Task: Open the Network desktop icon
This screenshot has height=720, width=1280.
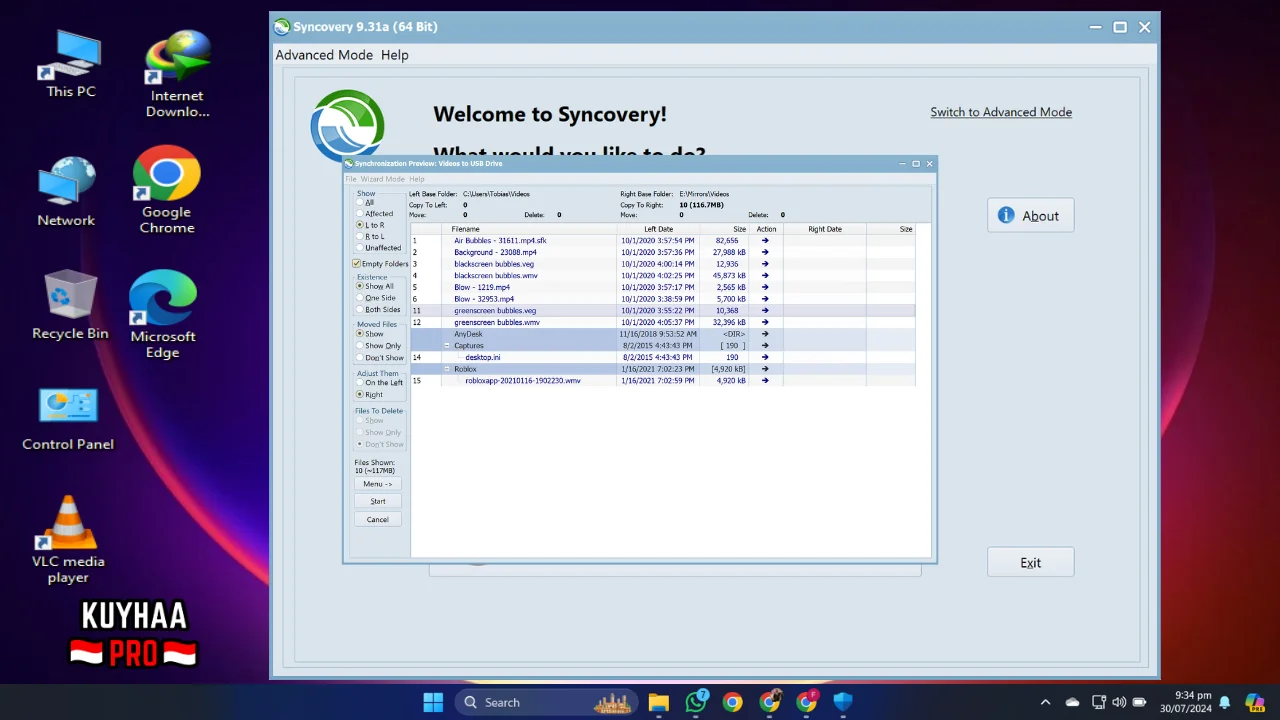Action: pyautogui.click(x=66, y=191)
